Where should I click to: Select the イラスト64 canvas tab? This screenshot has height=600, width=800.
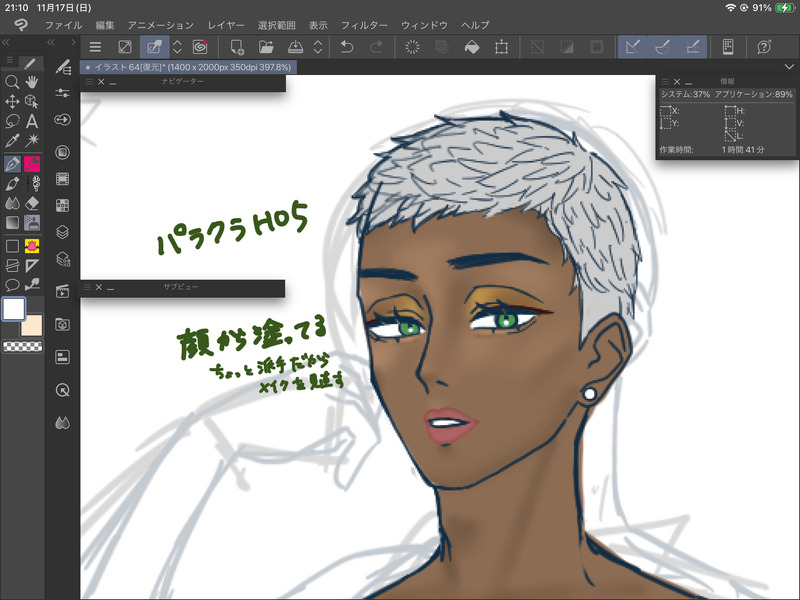tap(188, 67)
